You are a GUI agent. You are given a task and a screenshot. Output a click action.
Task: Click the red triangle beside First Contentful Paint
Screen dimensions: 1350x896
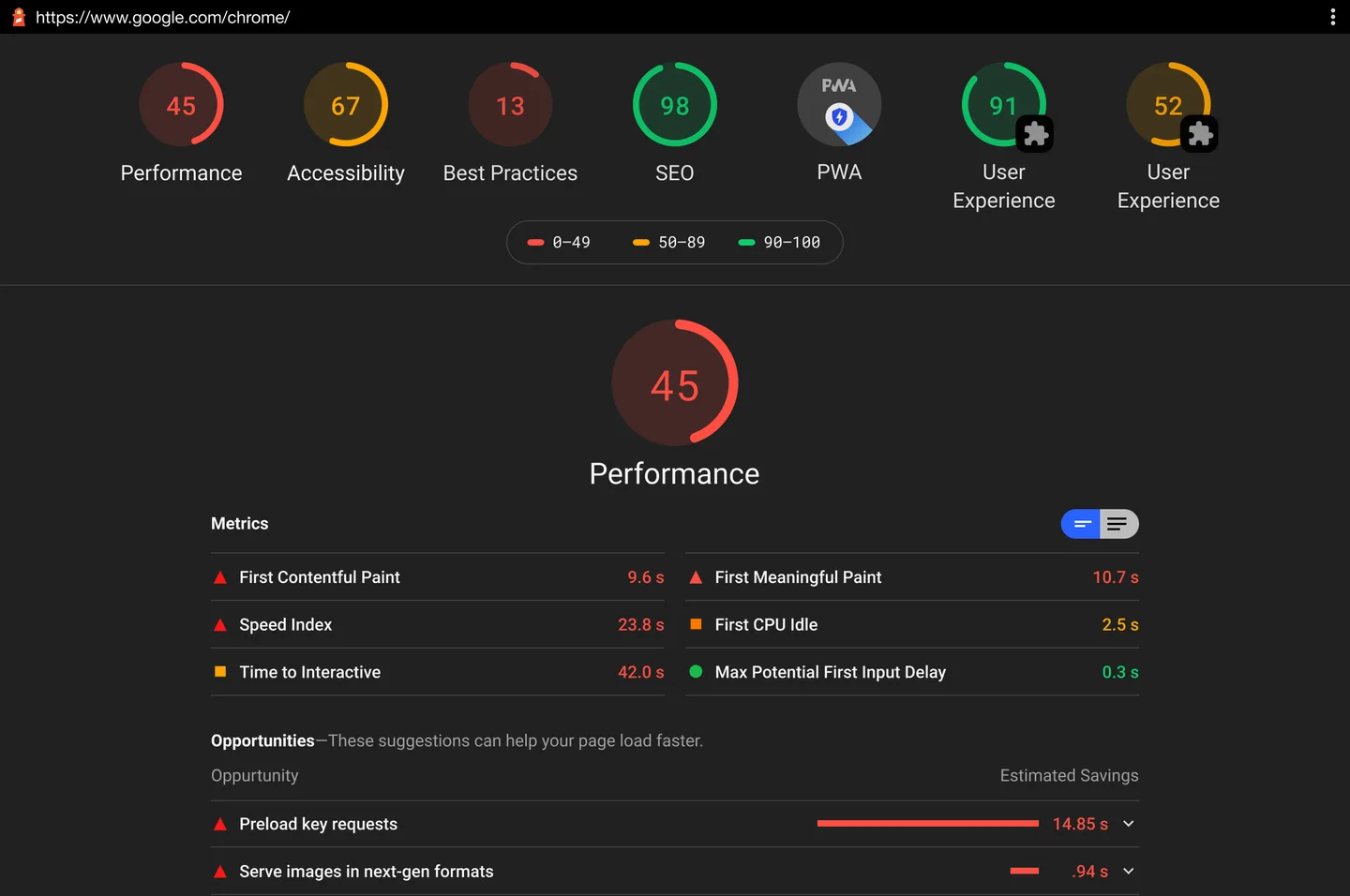[x=220, y=577]
